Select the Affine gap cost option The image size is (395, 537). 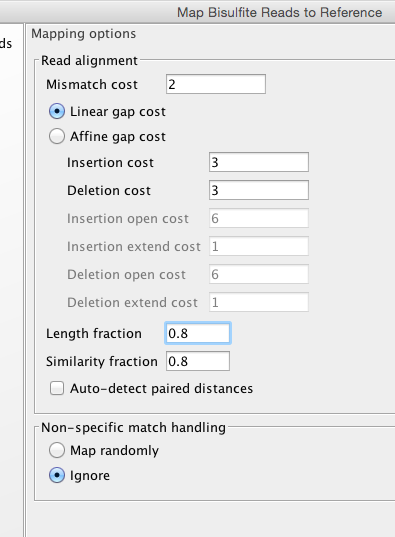pyautogui.click(x=57, y=136)
